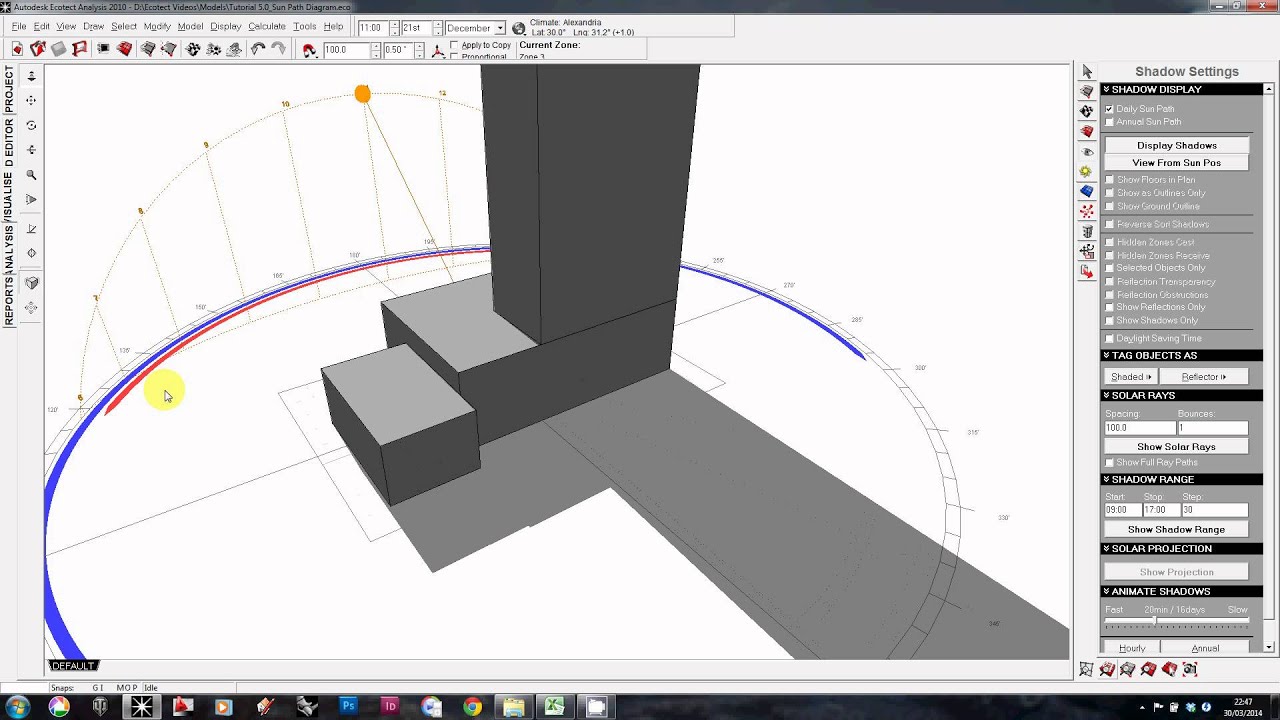
Task: Click the Hourly animation button
Action: point(1132,648)
